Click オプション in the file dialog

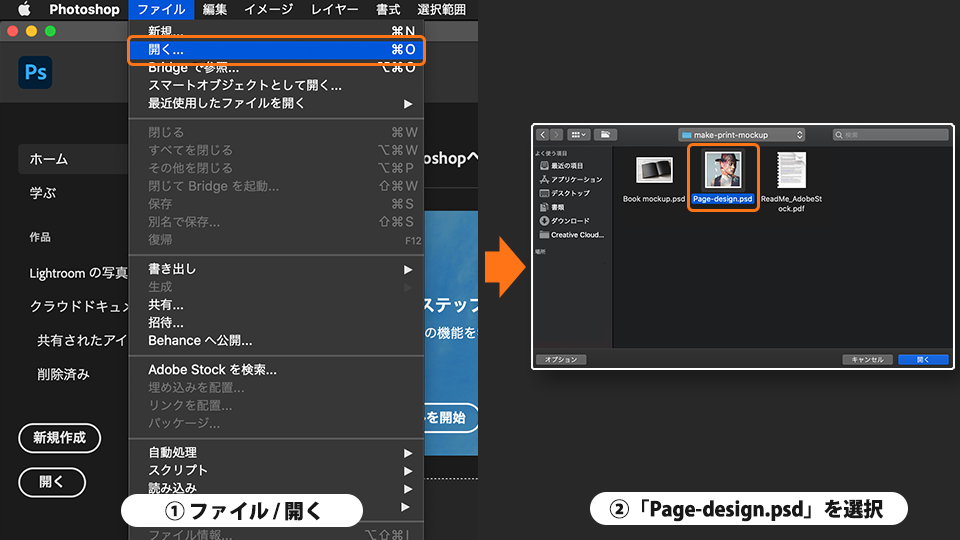point(561,360)
